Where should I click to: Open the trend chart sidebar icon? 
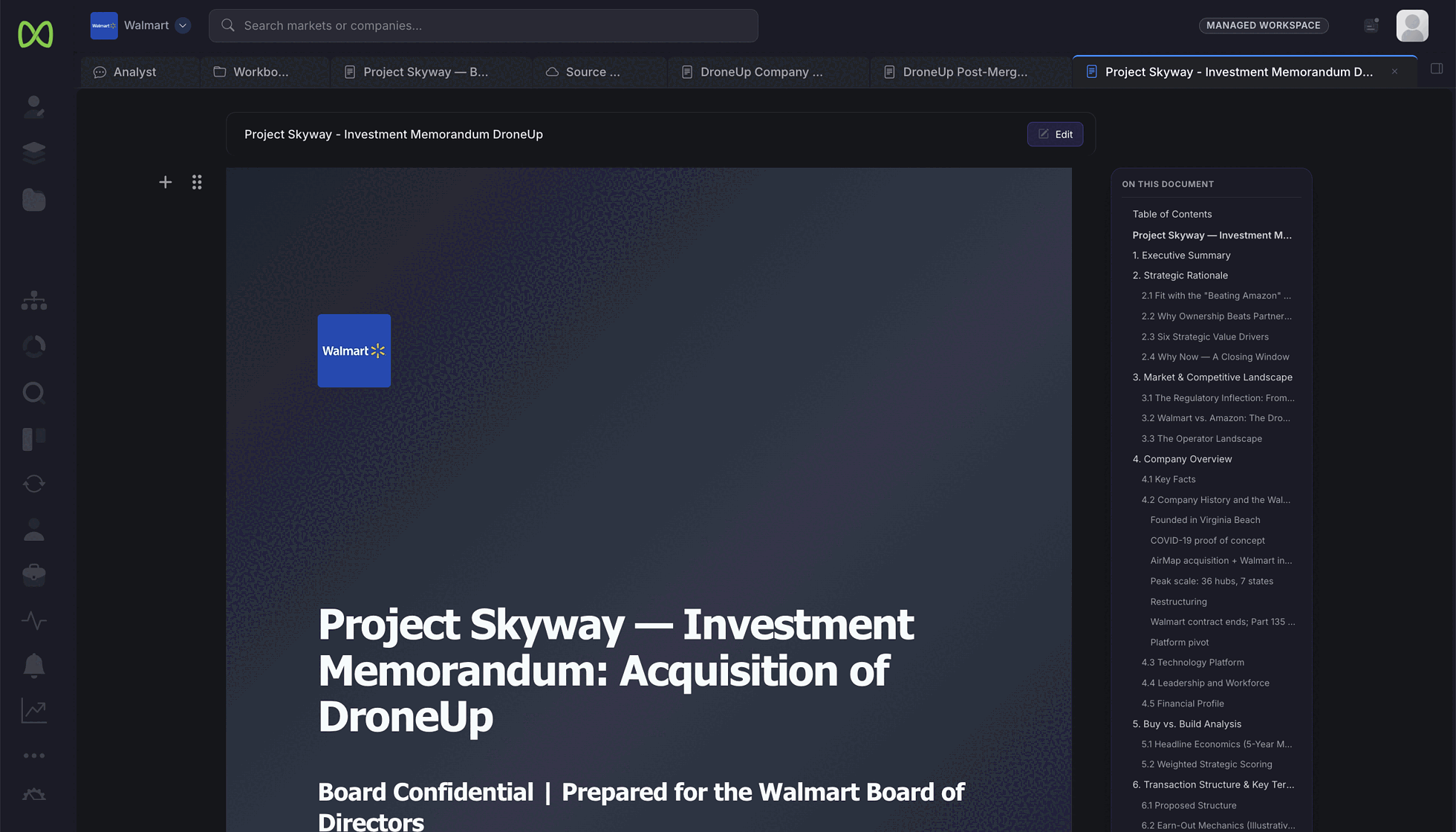[33, 711]
